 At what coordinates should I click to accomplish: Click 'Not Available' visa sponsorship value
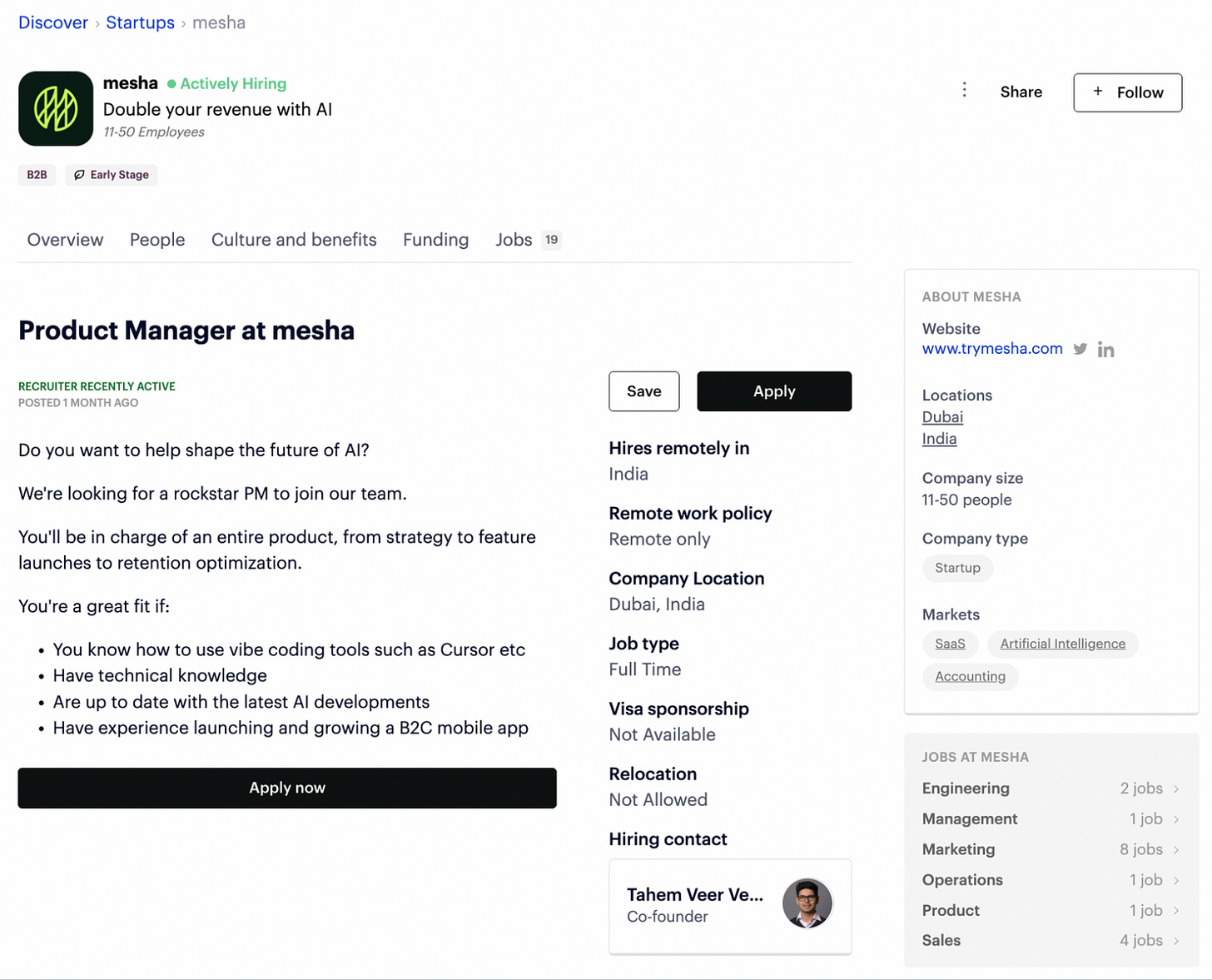662,734
